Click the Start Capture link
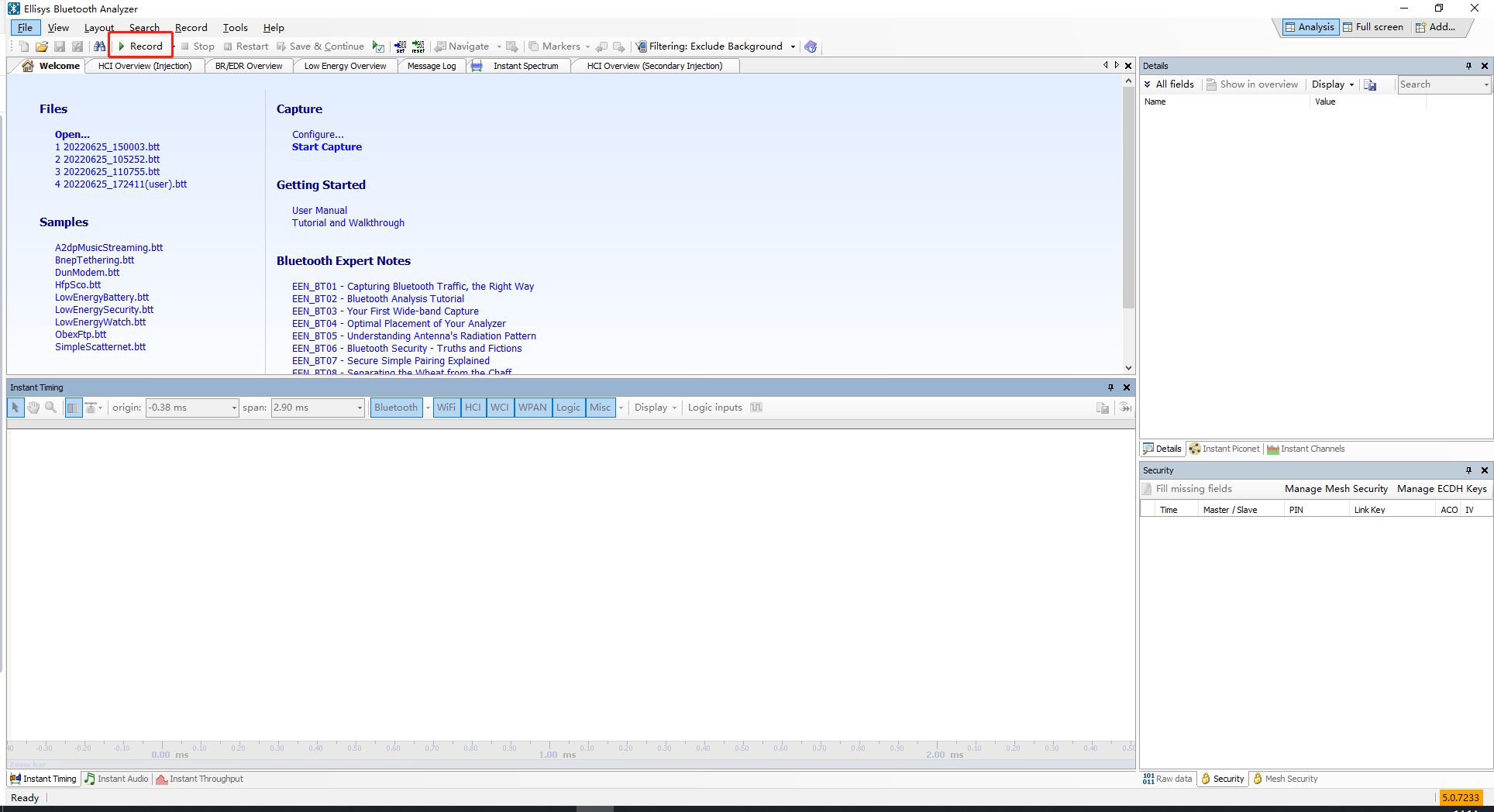1494x812 pixels. tap(327, 147)
